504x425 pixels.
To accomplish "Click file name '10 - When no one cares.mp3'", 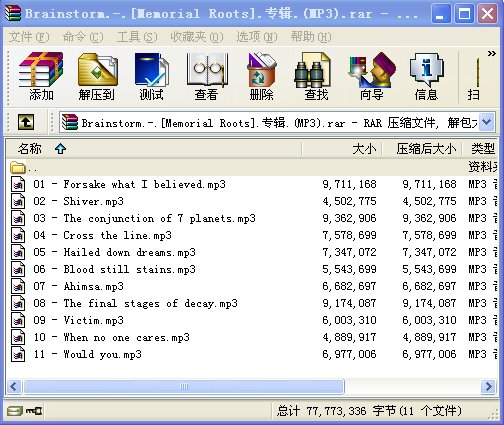I will (x=111, y=337).
